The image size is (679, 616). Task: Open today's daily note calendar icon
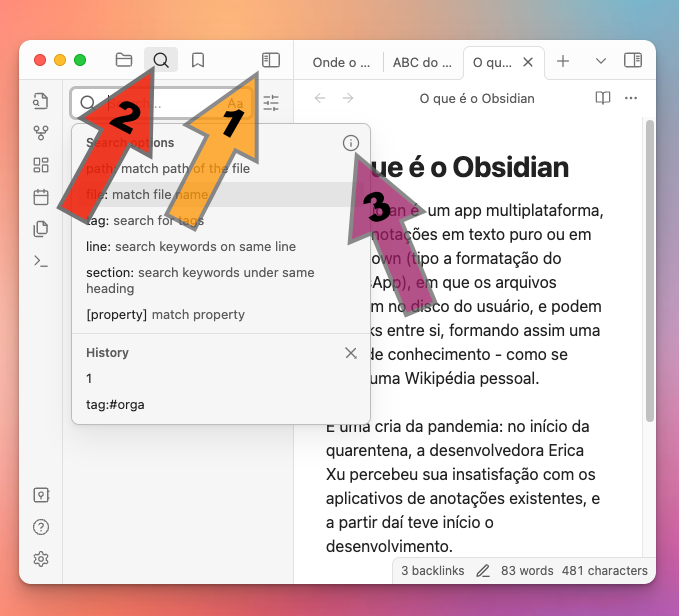[x=41, y=197]
